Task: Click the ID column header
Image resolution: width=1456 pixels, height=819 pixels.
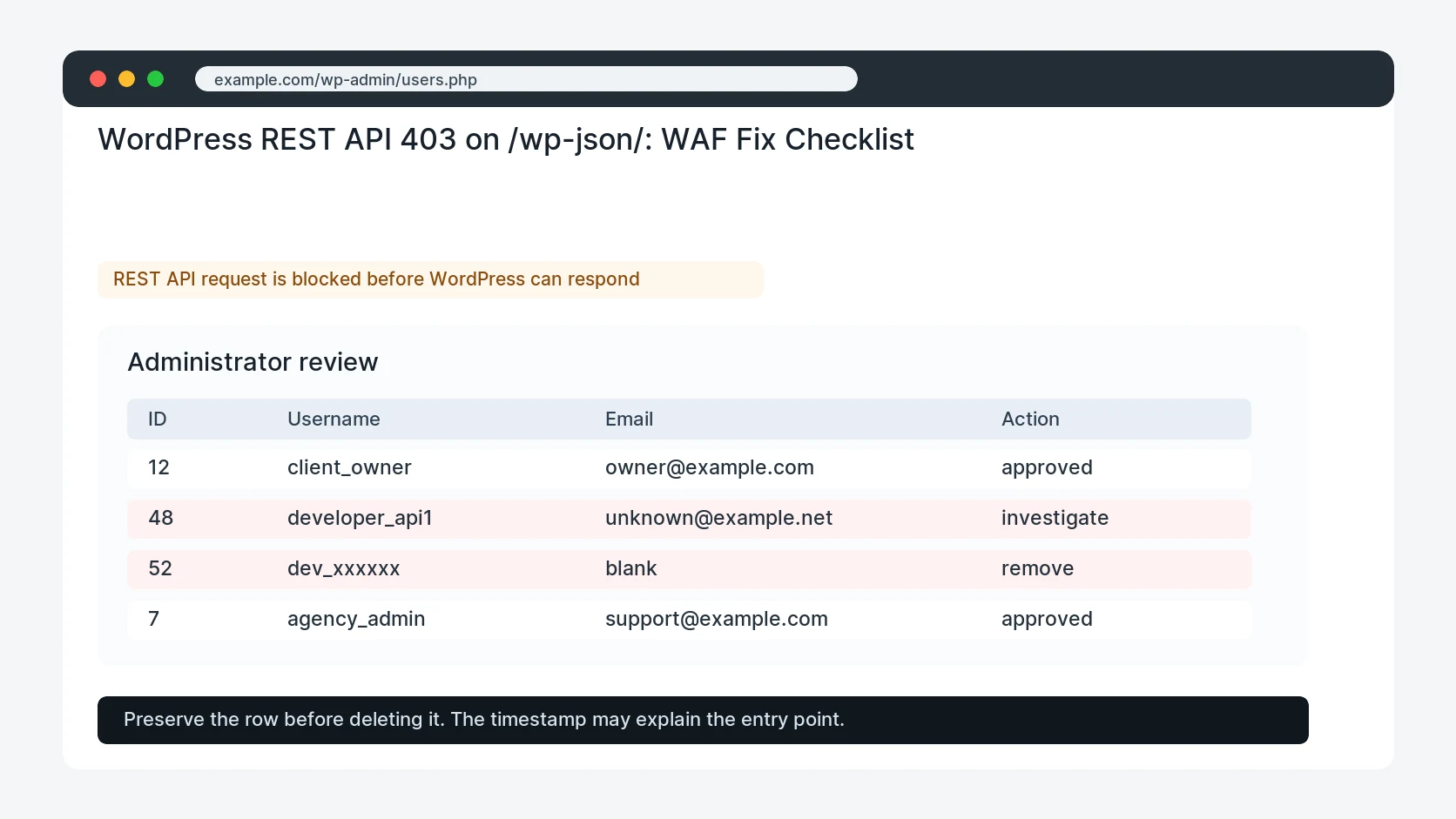Action: pyautogui.click(x=158, y=420)
